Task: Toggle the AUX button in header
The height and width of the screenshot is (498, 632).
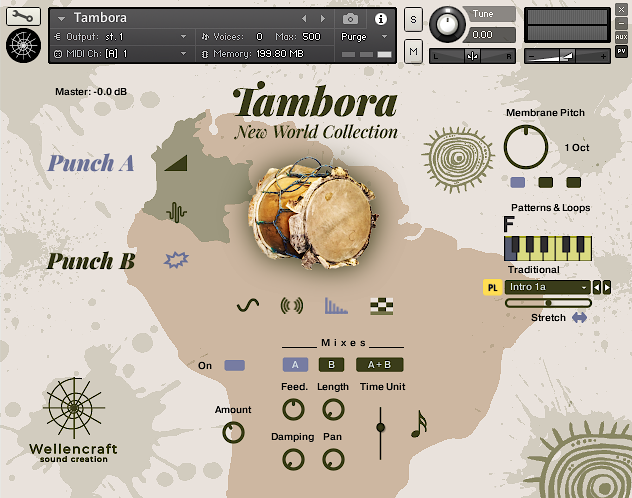Action: (621, 37)
